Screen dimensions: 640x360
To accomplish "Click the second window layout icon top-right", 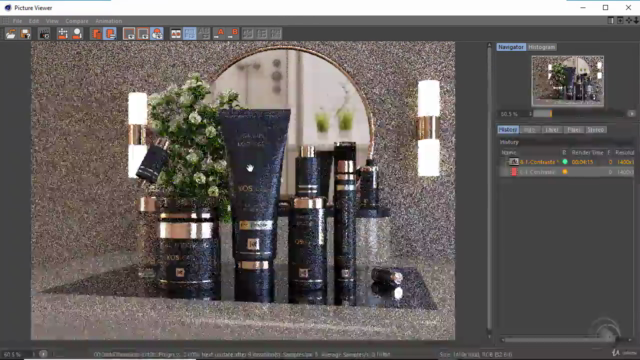I will (620, 20).
